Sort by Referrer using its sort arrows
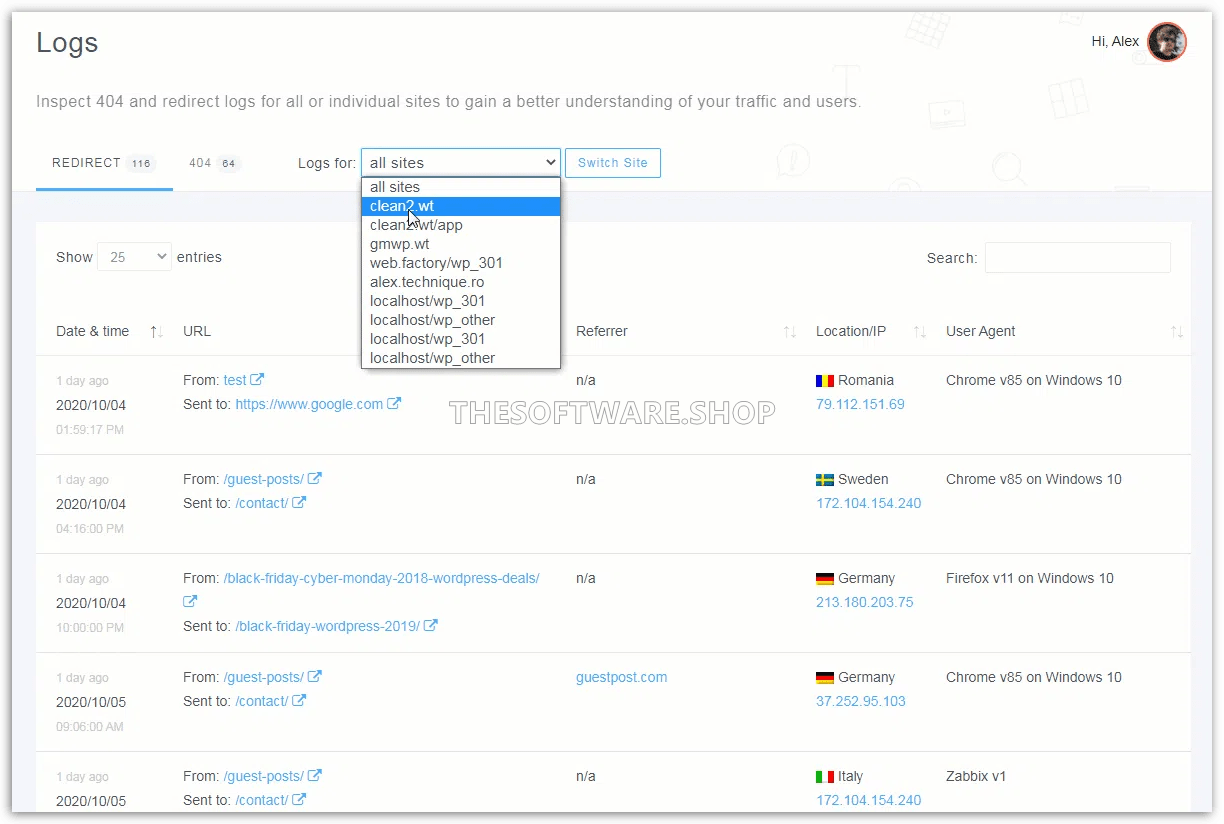This screenshot has width=1224, height=824. (789, 332)
